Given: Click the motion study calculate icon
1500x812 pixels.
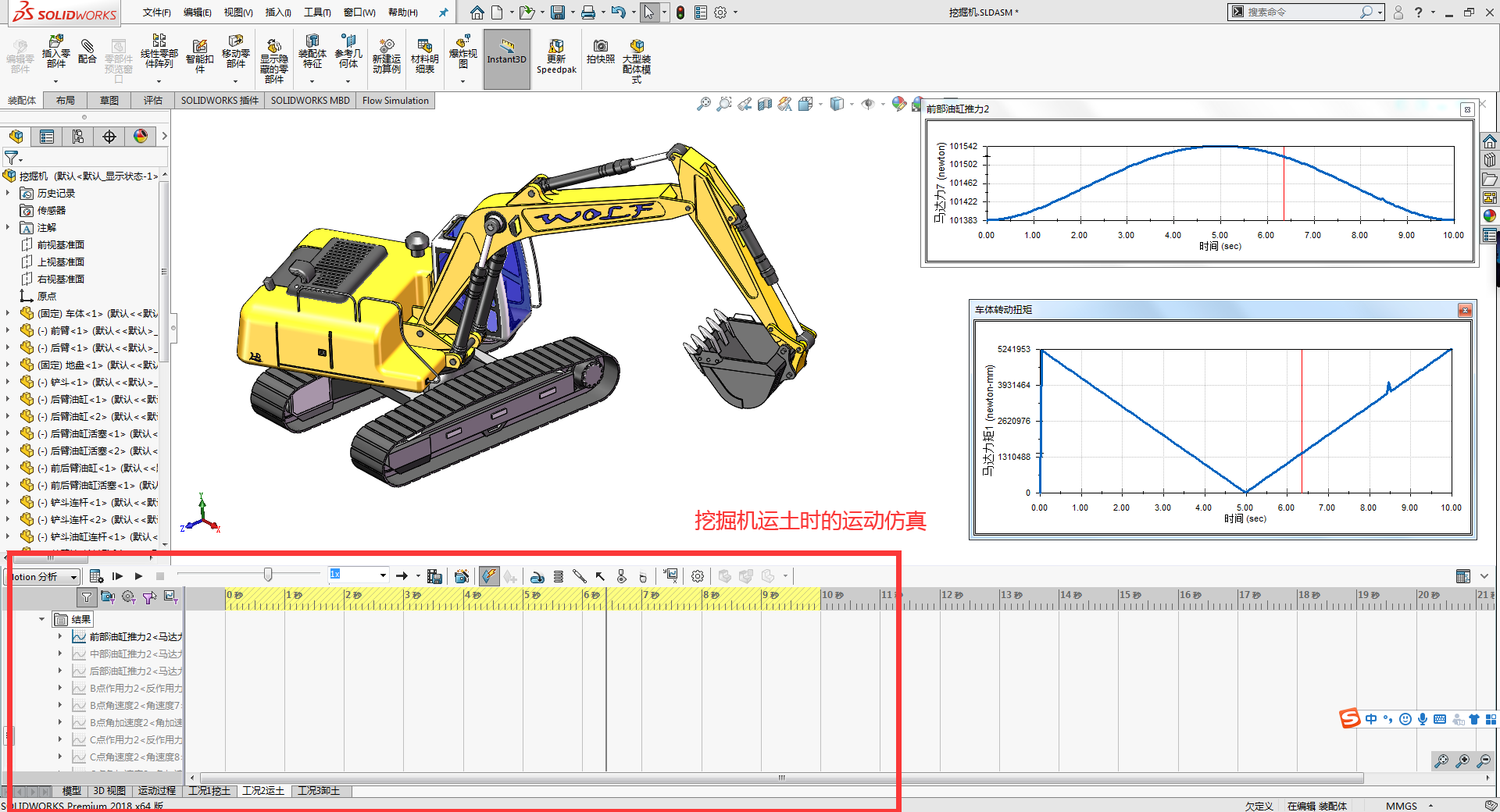Looking at the screenshot, I should click(96, 576).
